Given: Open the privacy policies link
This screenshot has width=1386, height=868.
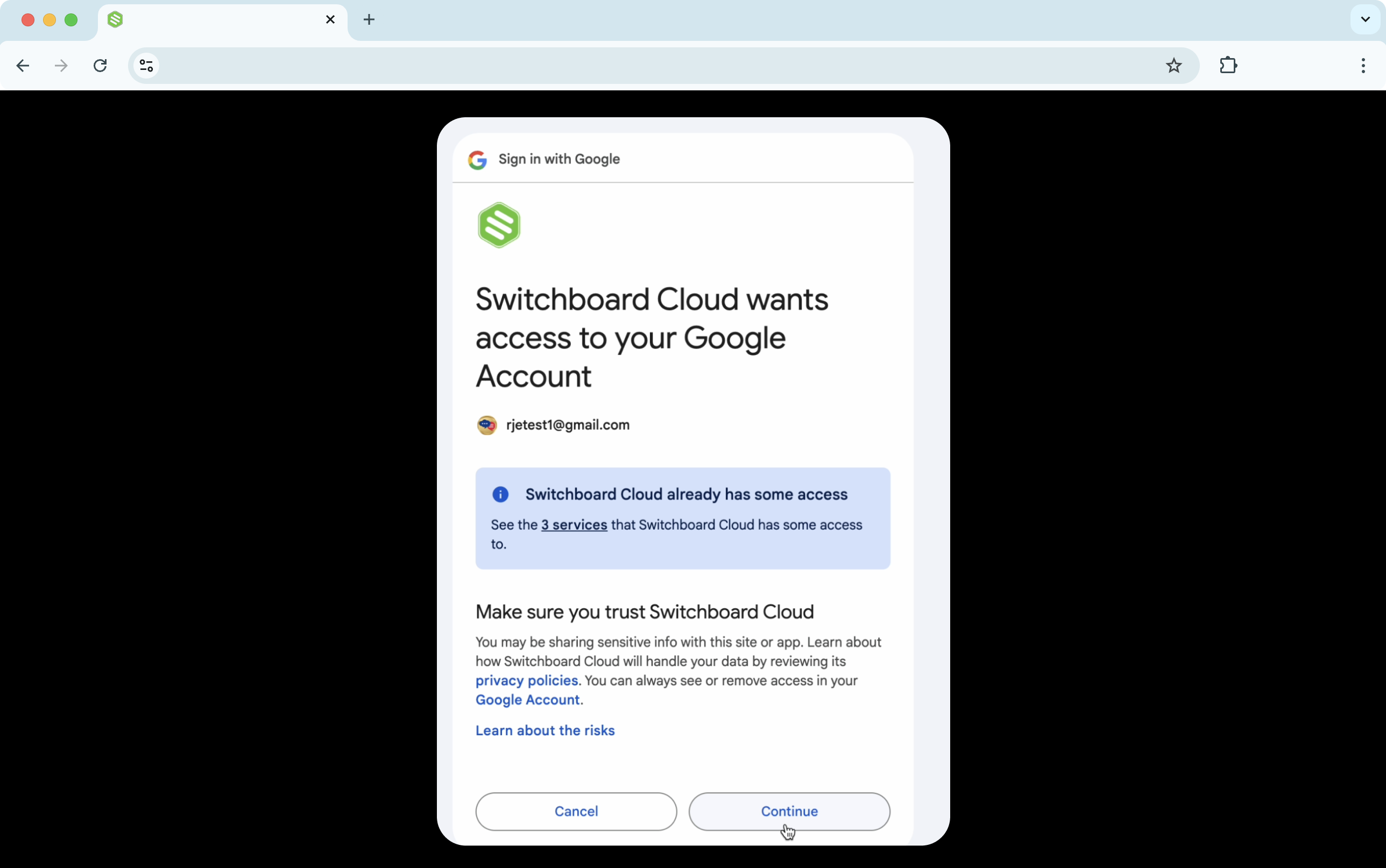Looking at the screenshot, I should click(527, 680).
